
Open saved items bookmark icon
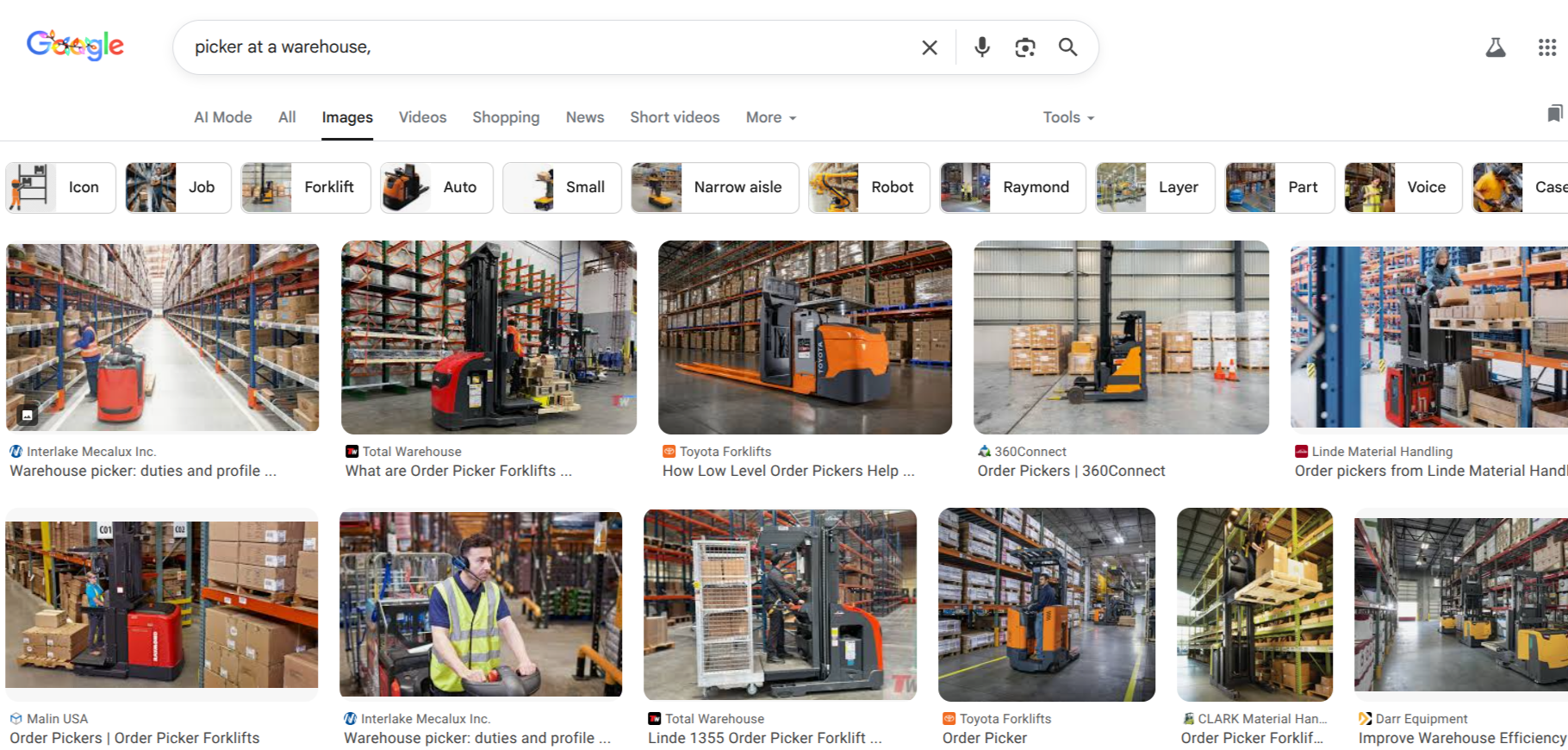tap(1554, 113)
